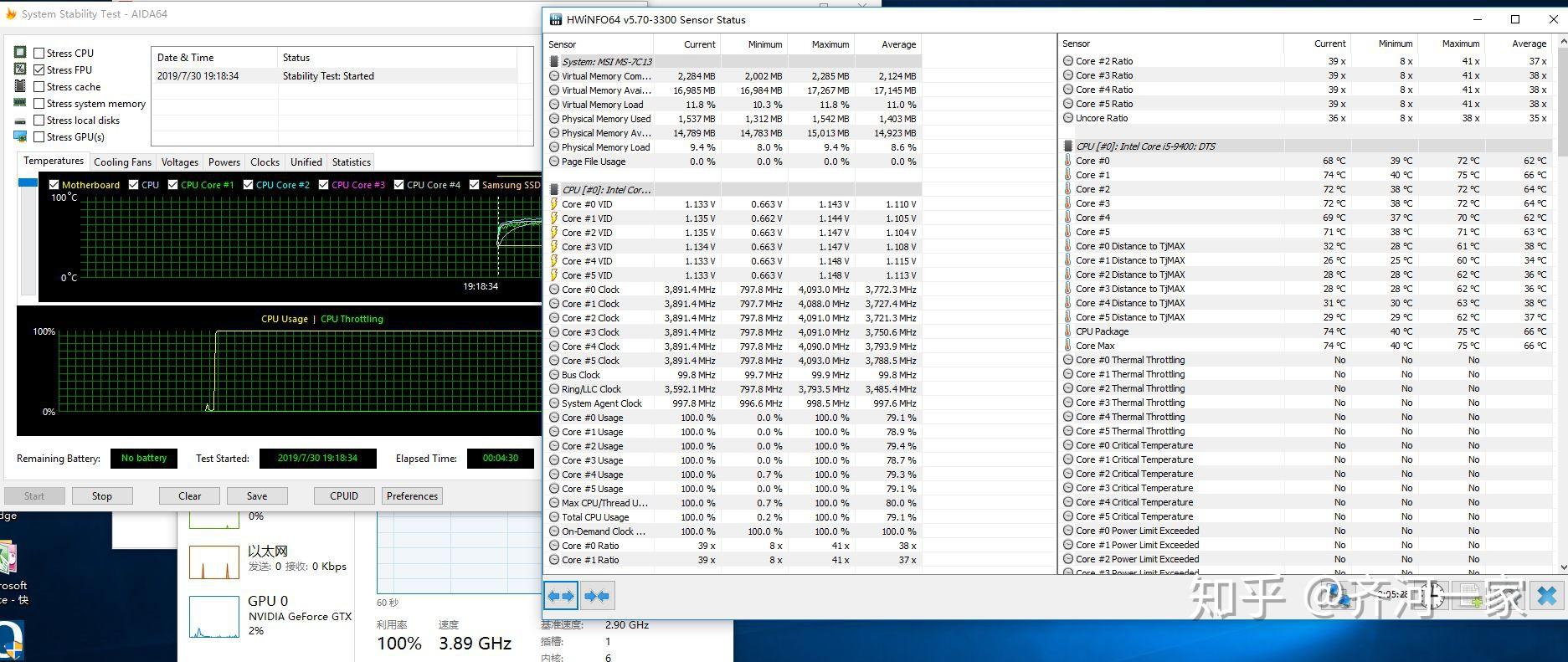Click the percent icon beside Stress FPU
Viewport: 1568px width, 662px height.
(20, 69)
